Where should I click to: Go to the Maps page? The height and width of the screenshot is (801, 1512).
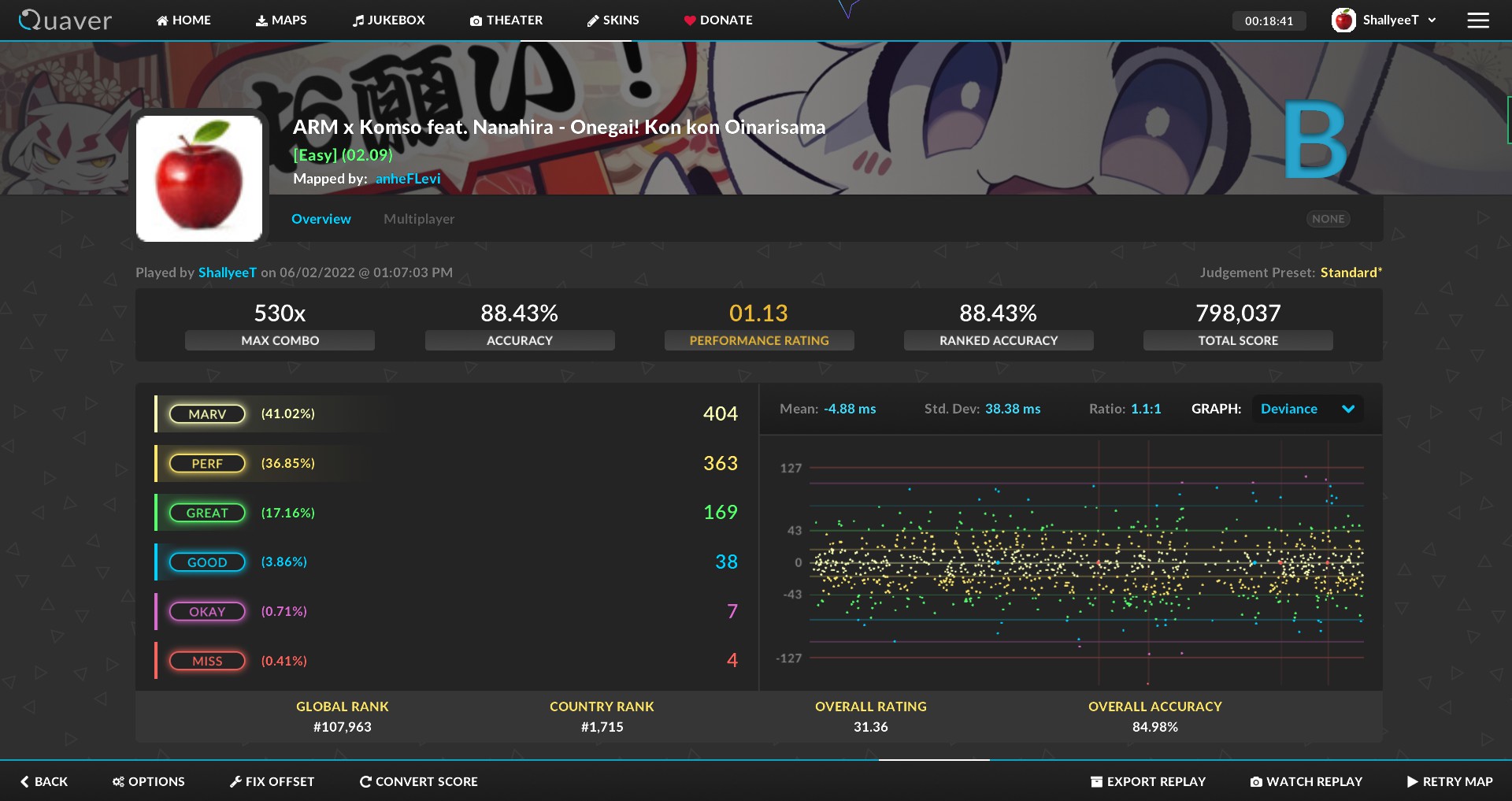click(281, 20)
